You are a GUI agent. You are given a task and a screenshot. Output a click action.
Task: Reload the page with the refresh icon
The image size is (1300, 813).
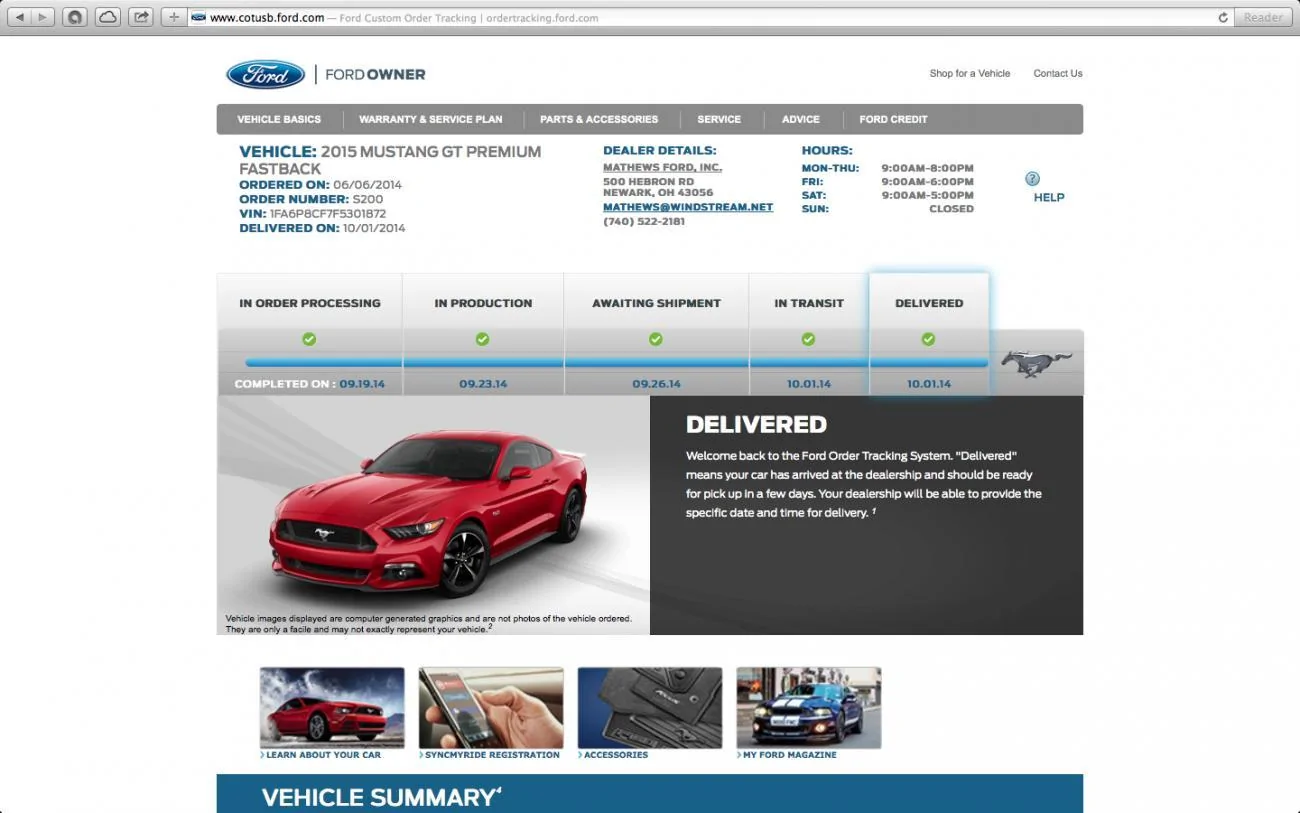(1222, 17)
